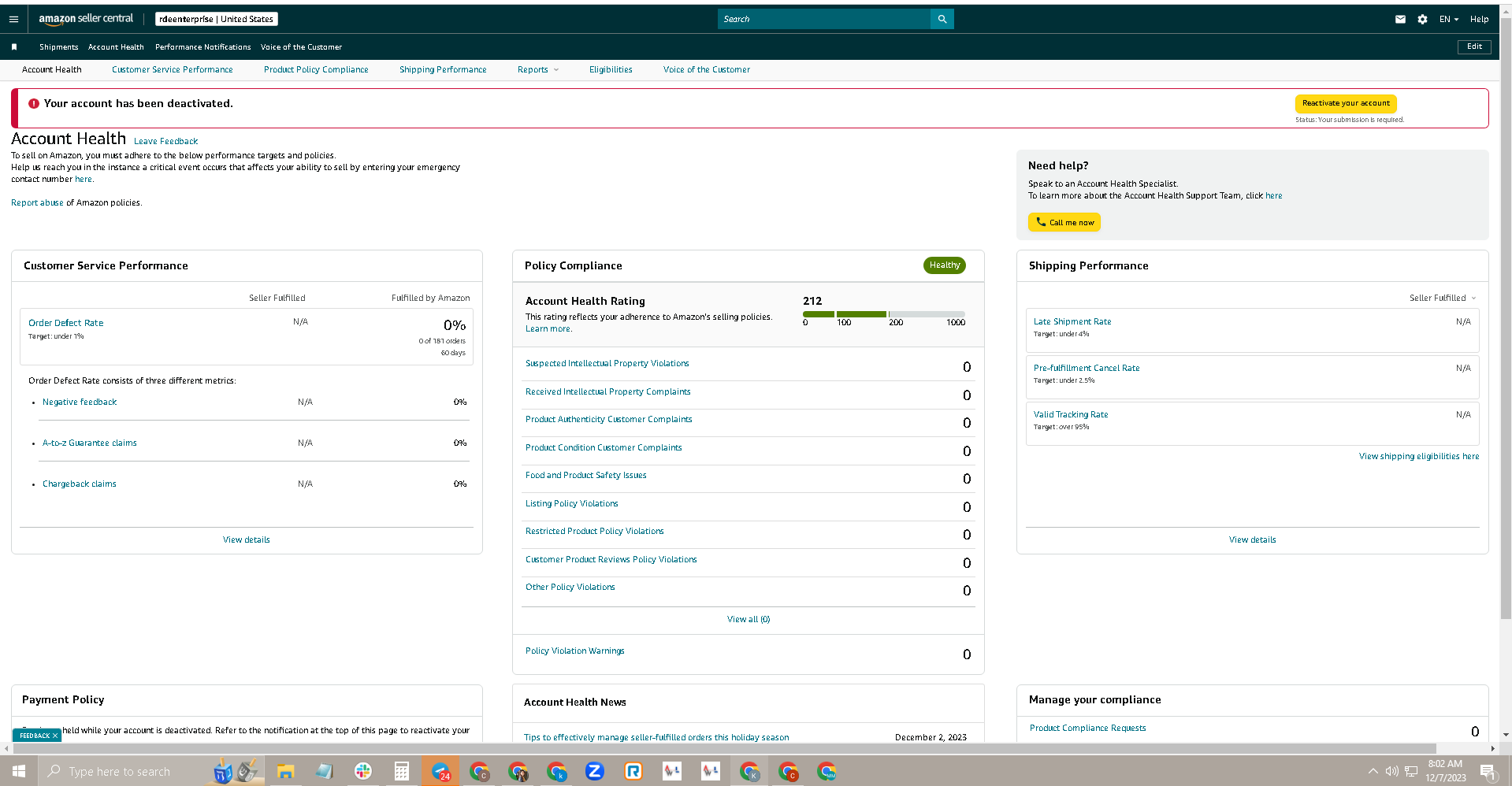Screen dimensions: 1512x786
Task: Click Reactivate your account button
Action: coord(1346,103)
